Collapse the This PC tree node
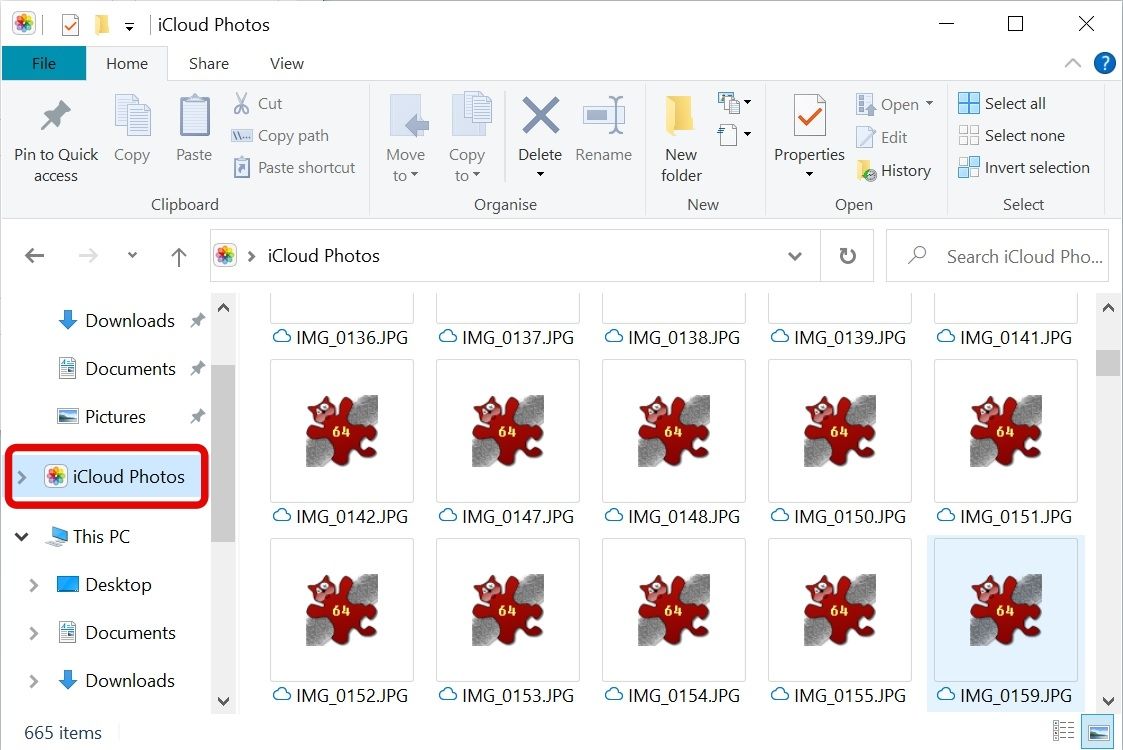Image resolution: width=1123 pixels, height=750 pixels. (x=22, y=537)
